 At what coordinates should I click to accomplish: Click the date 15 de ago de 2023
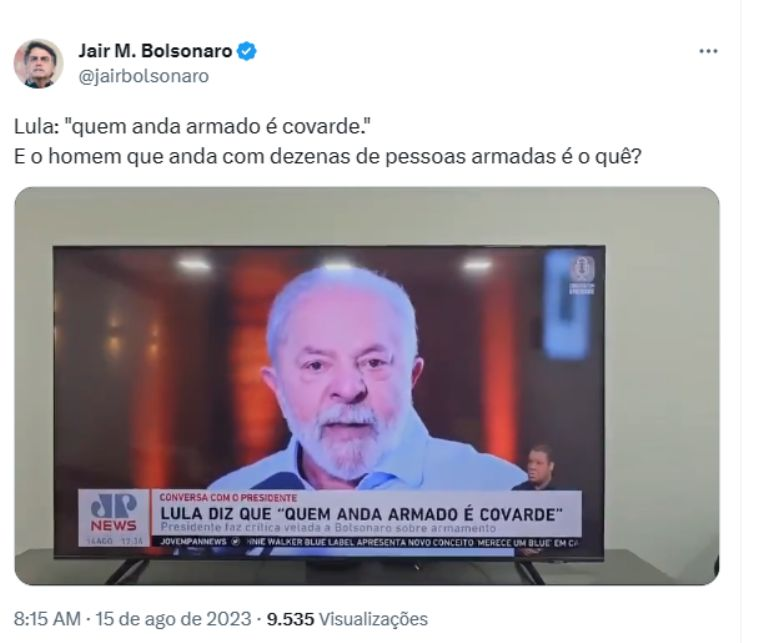click(x=173, y=619)
